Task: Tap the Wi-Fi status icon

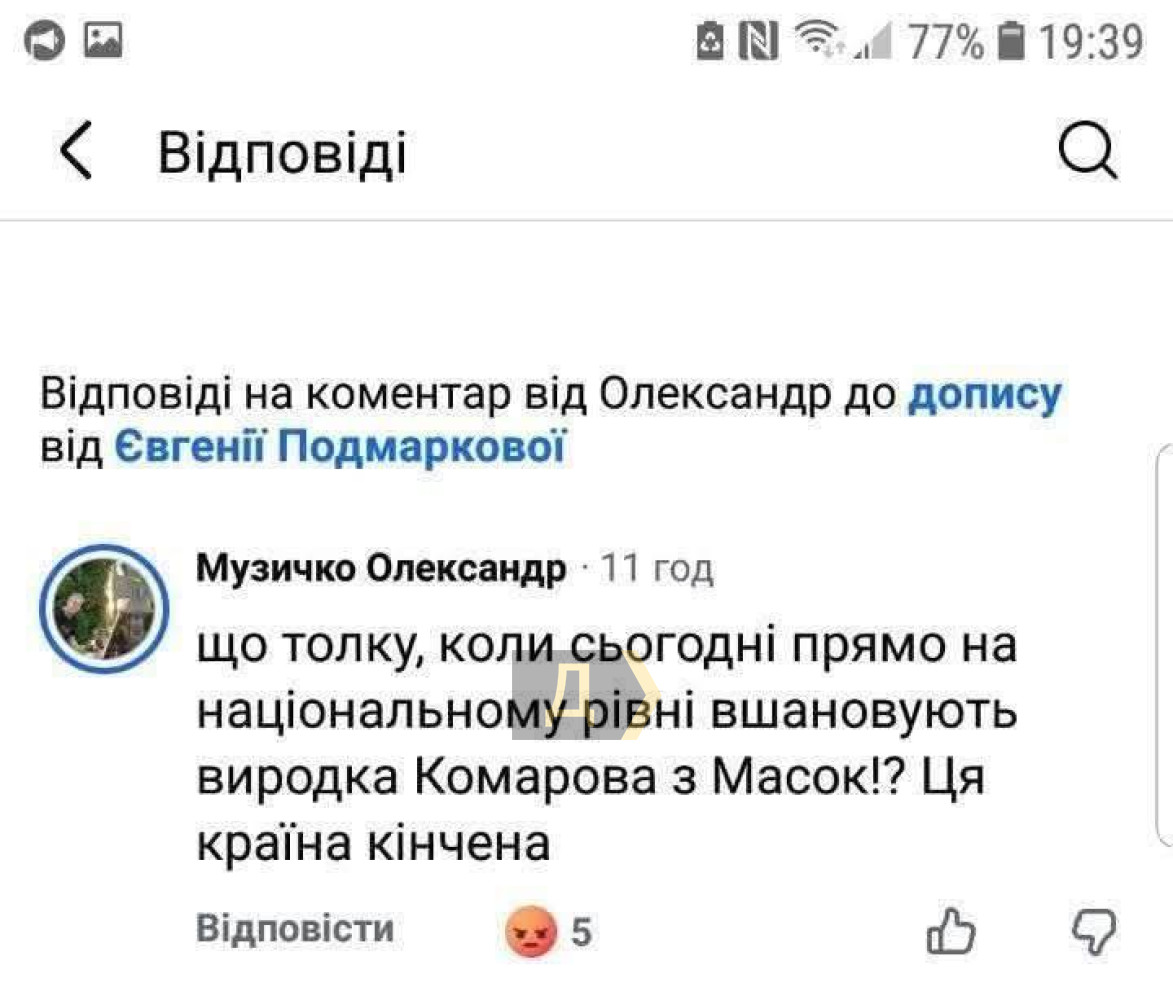Action: [817, 41]
